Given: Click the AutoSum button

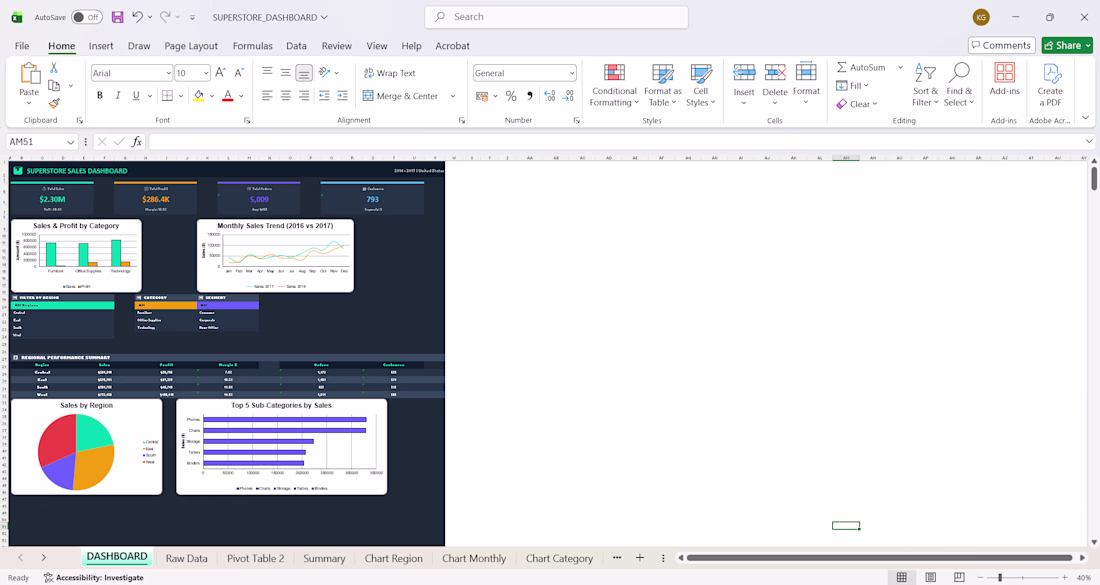Looking at the screenshot, I should pyautogui.click(x=861, y=67).
